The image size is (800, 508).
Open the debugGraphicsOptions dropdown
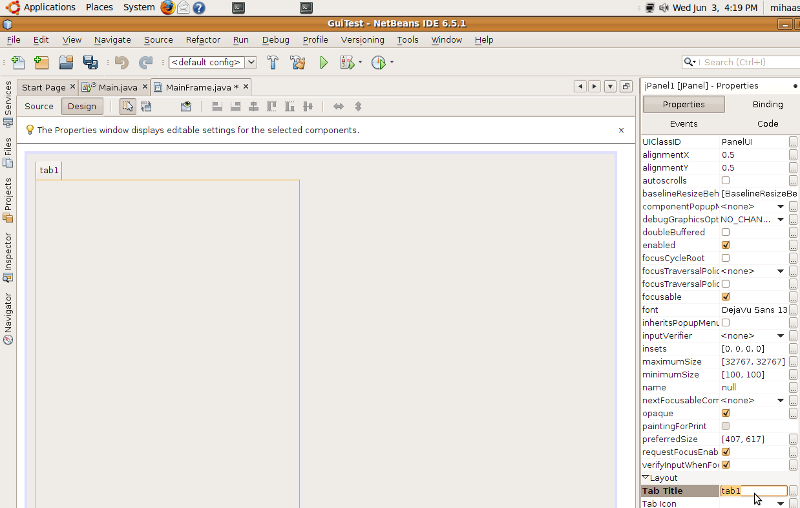click(781, 219)
